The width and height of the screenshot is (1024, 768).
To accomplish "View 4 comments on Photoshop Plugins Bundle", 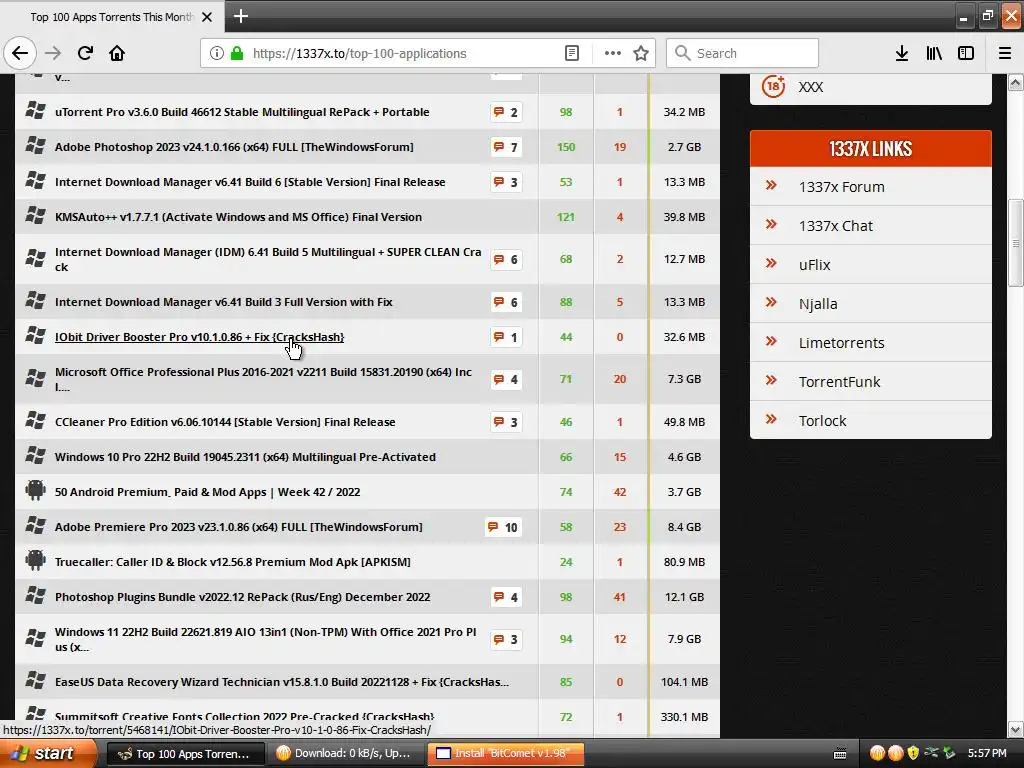I will point(505,597).
